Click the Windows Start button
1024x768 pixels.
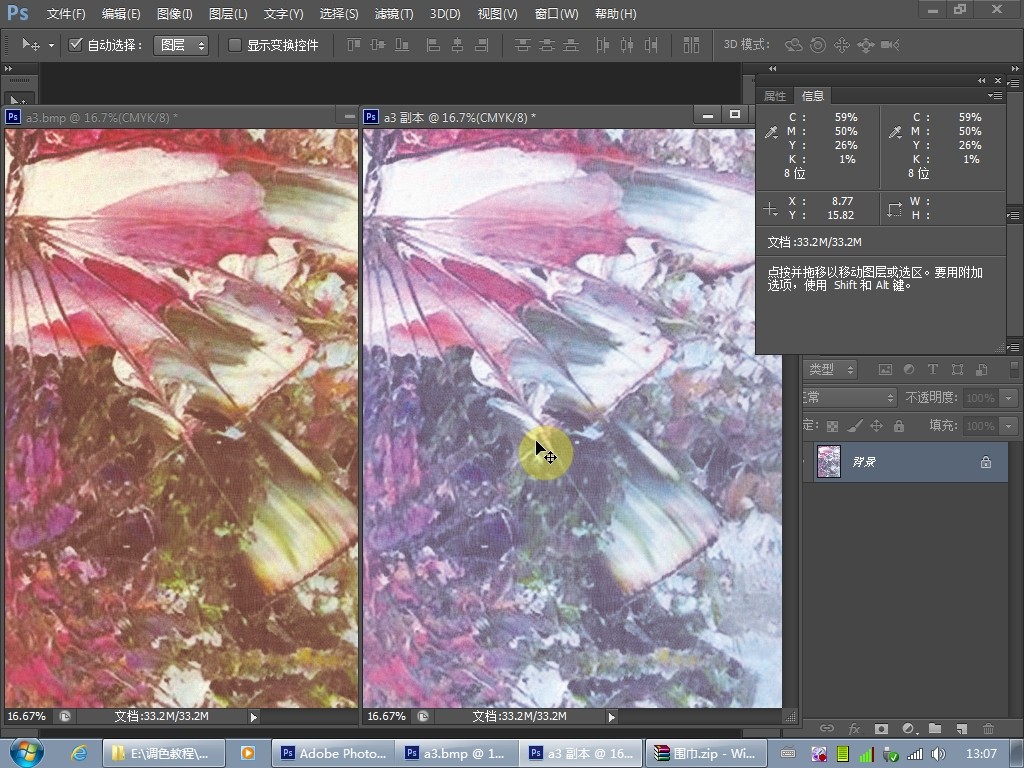click(x=23, y=752)
